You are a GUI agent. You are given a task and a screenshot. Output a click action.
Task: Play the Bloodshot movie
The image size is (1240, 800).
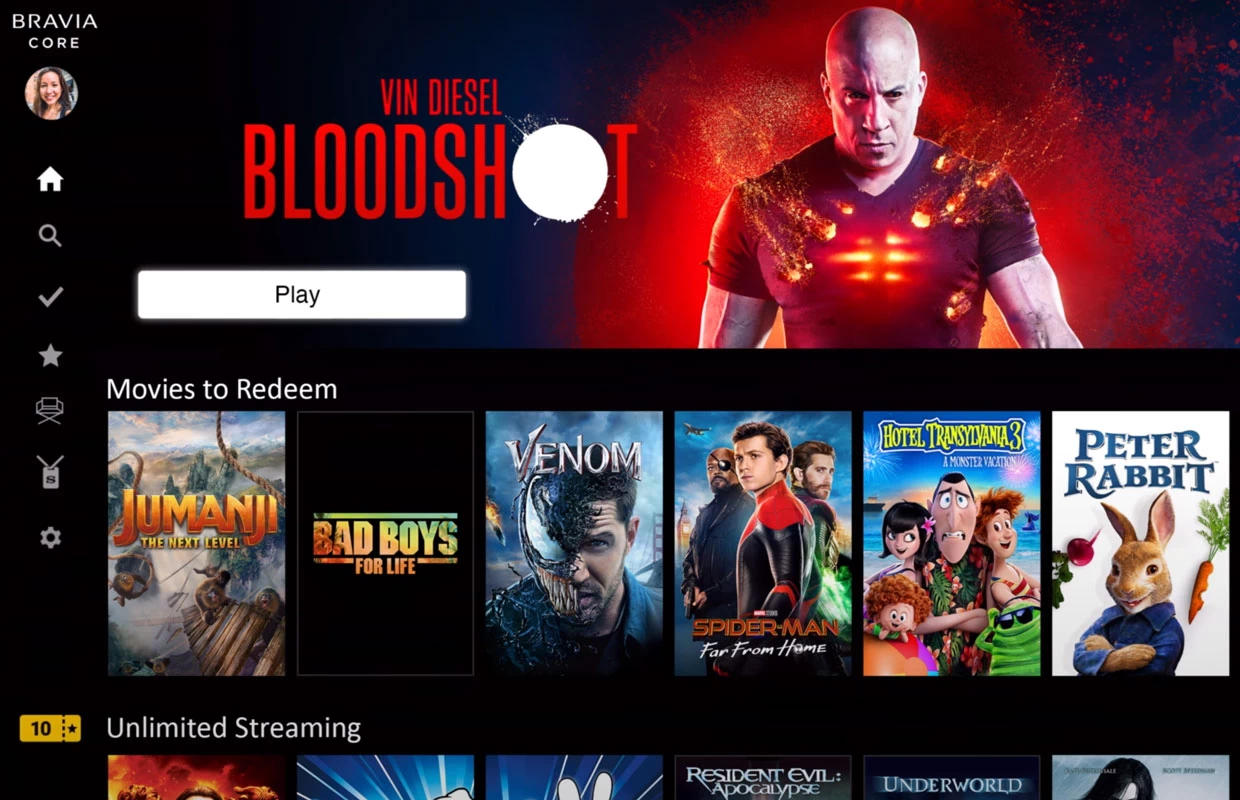tap(302, 295)
